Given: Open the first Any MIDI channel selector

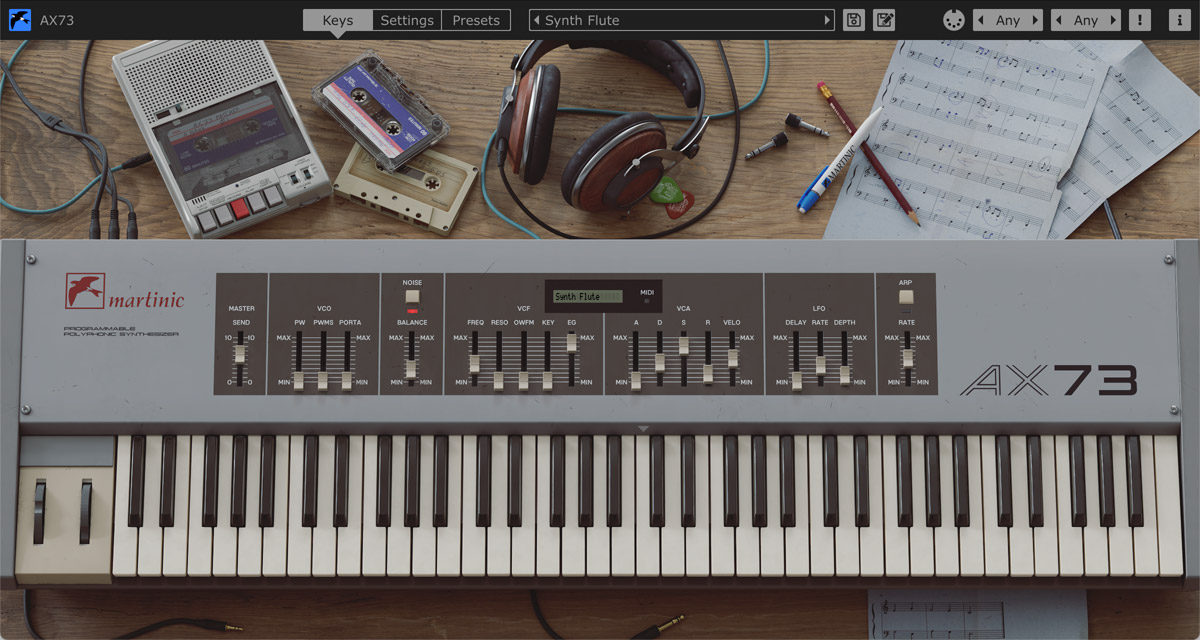Looking at the screenshot, I should tap(1008, 19).
